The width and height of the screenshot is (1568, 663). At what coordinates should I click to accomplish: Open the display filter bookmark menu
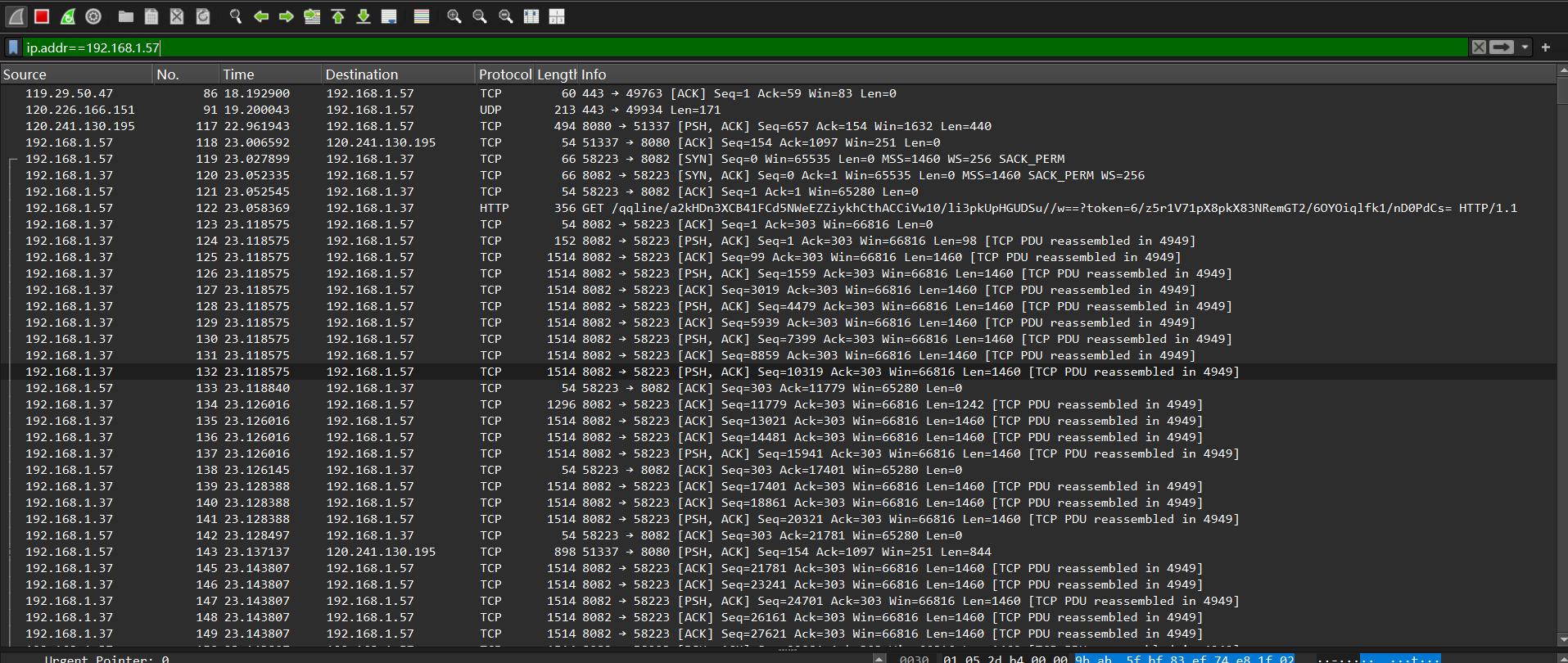tap(13, 47)
